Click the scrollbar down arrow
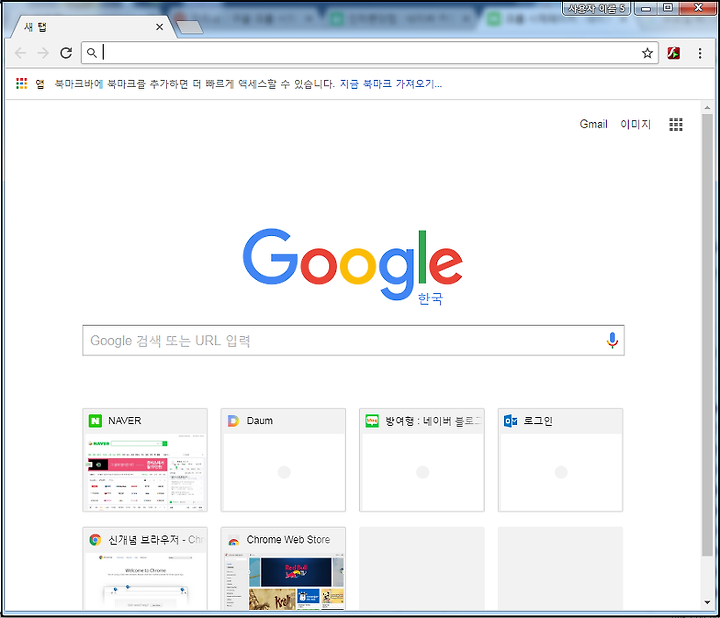Screen dimensions: 720x618 click(707, 602)
